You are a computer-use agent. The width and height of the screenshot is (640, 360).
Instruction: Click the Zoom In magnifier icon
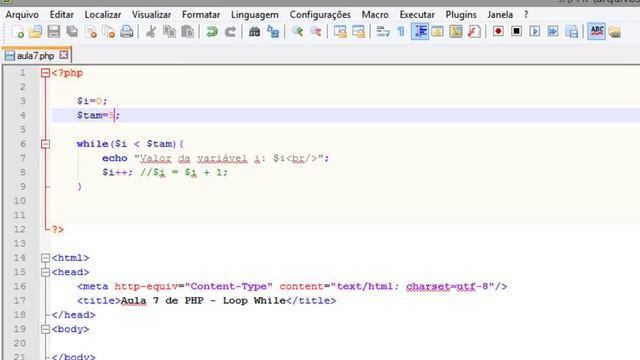(x=297, y=32)
